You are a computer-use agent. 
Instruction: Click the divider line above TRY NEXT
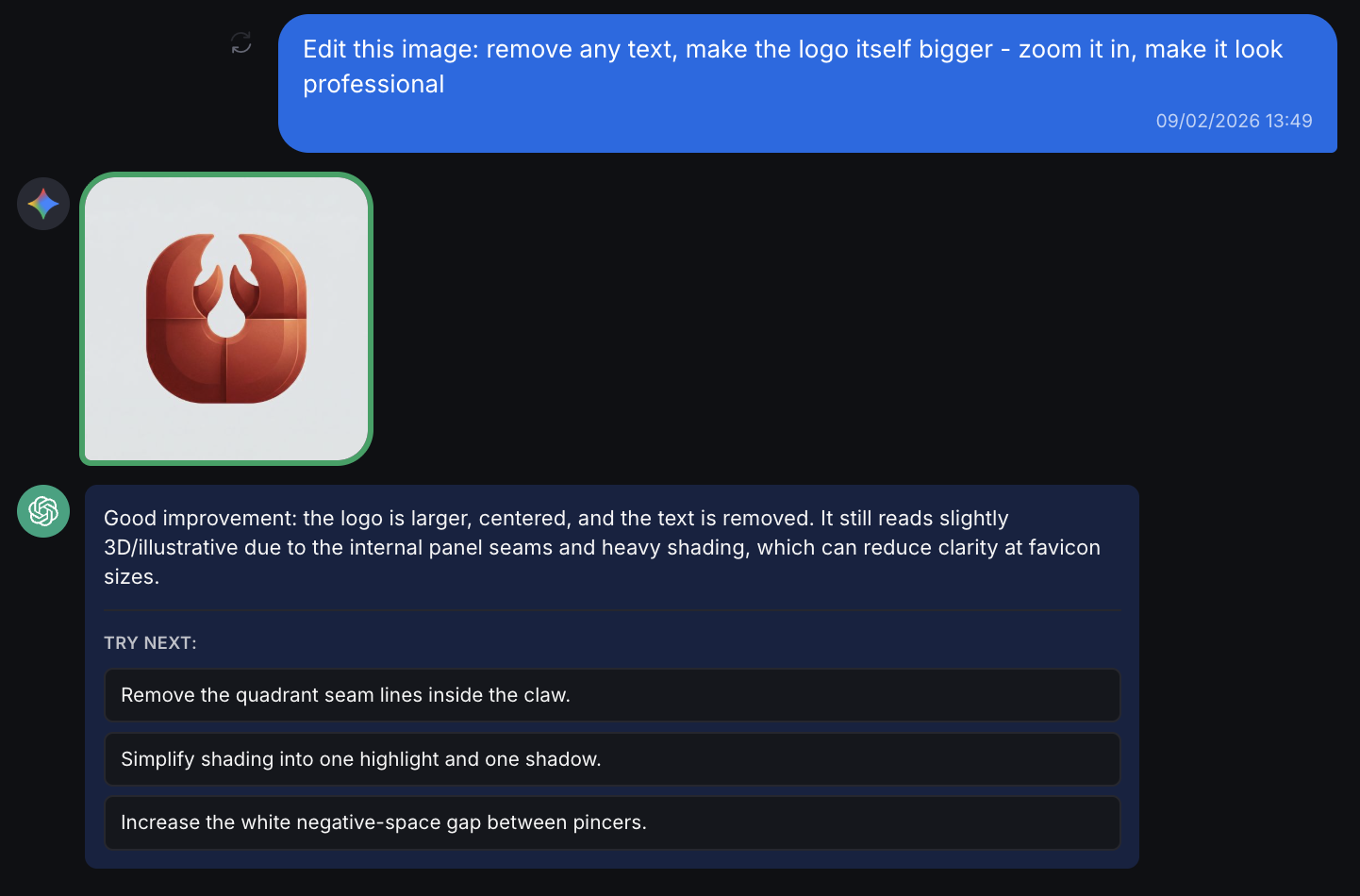612,610
